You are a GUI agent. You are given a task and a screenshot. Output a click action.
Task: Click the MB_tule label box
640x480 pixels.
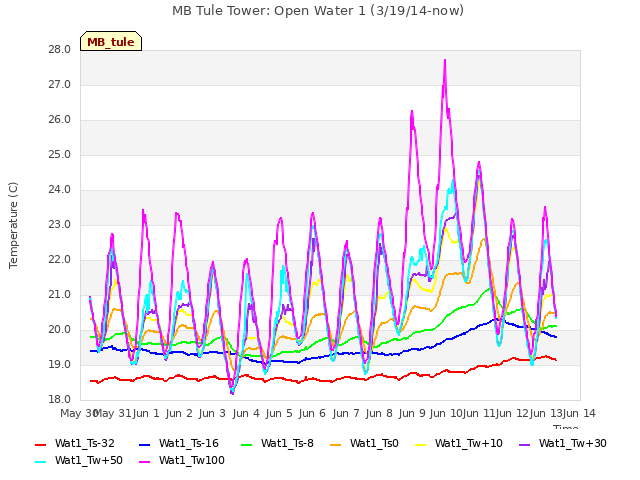(x=111, y=41)
